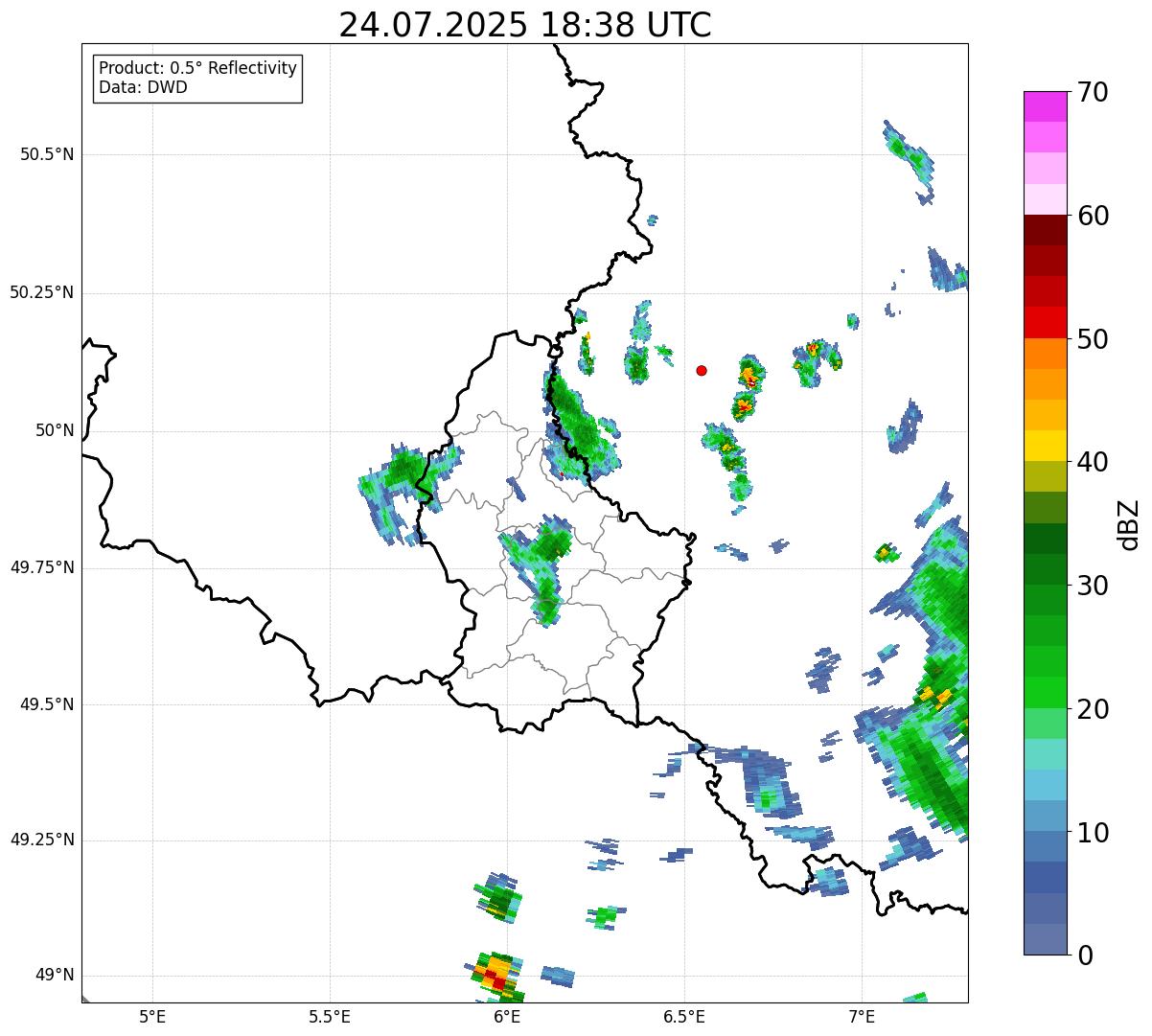Click the 5.5°E longitude label

330,1017
